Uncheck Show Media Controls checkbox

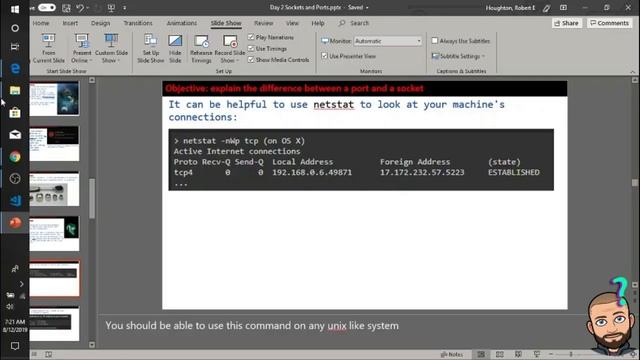click(251, 60)
